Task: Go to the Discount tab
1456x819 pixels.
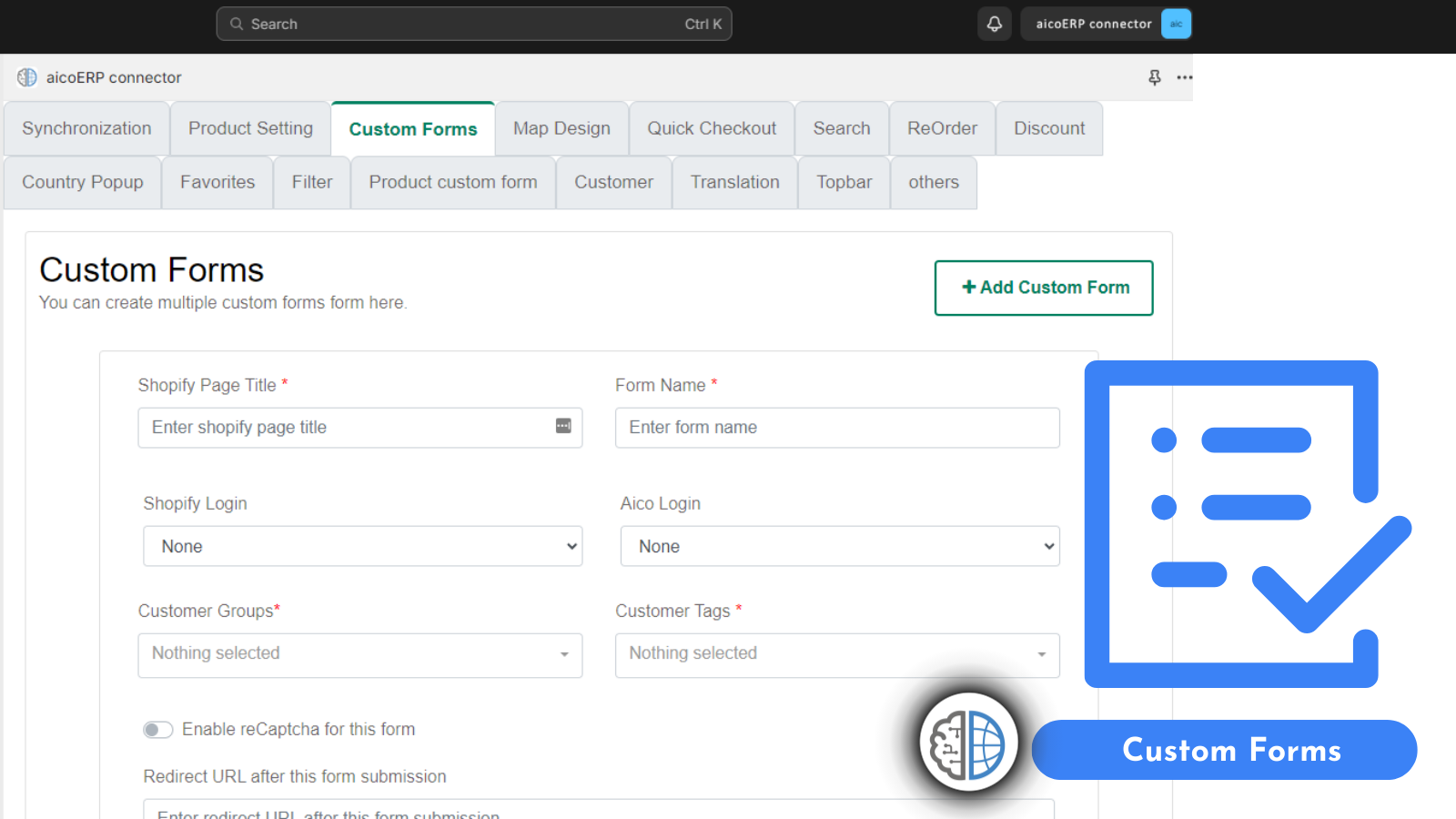Action: click(1049, 128)
